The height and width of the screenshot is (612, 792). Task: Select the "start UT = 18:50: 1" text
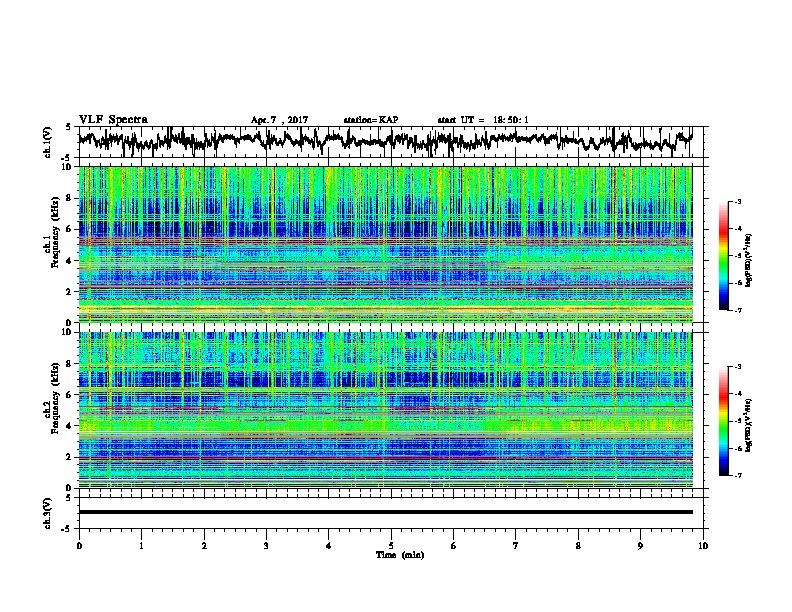coord(483,120)
